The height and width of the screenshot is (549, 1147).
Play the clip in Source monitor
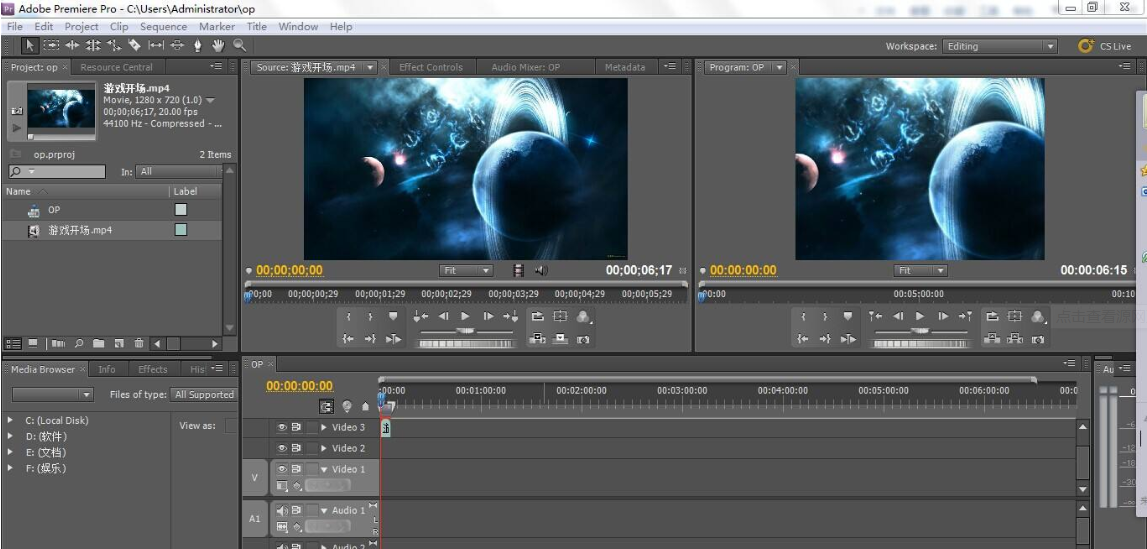click(465, 316)
